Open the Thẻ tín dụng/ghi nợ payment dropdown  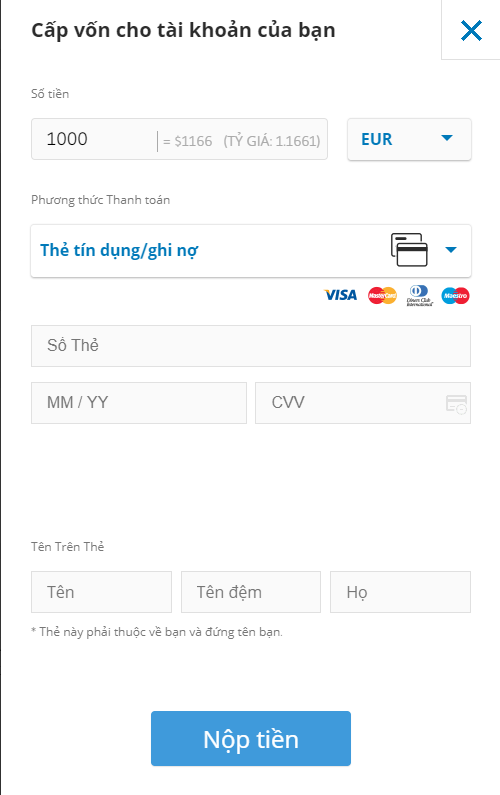click(251, 251)
